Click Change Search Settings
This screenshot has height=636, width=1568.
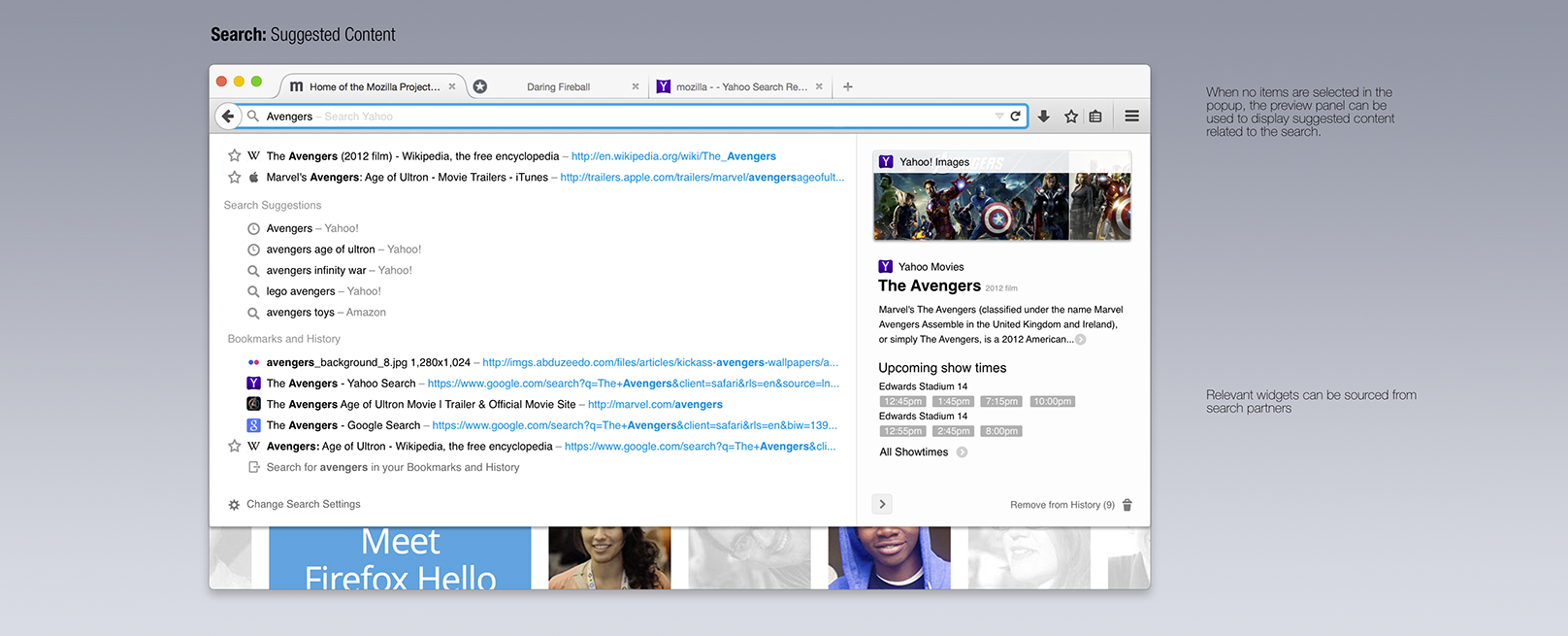point(303,504)
